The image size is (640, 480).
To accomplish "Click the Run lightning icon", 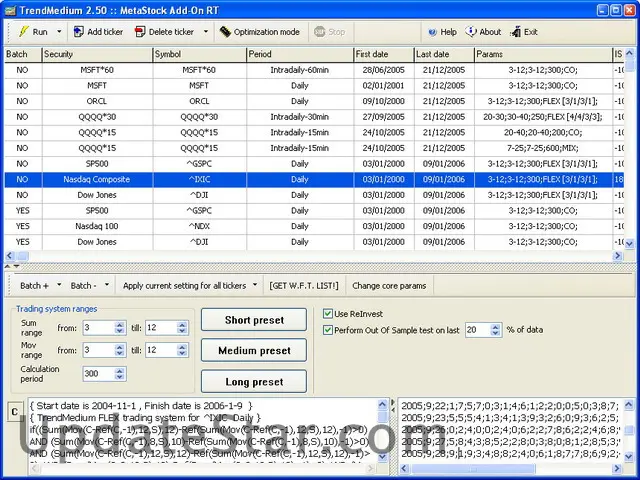I will click(24, 31).
